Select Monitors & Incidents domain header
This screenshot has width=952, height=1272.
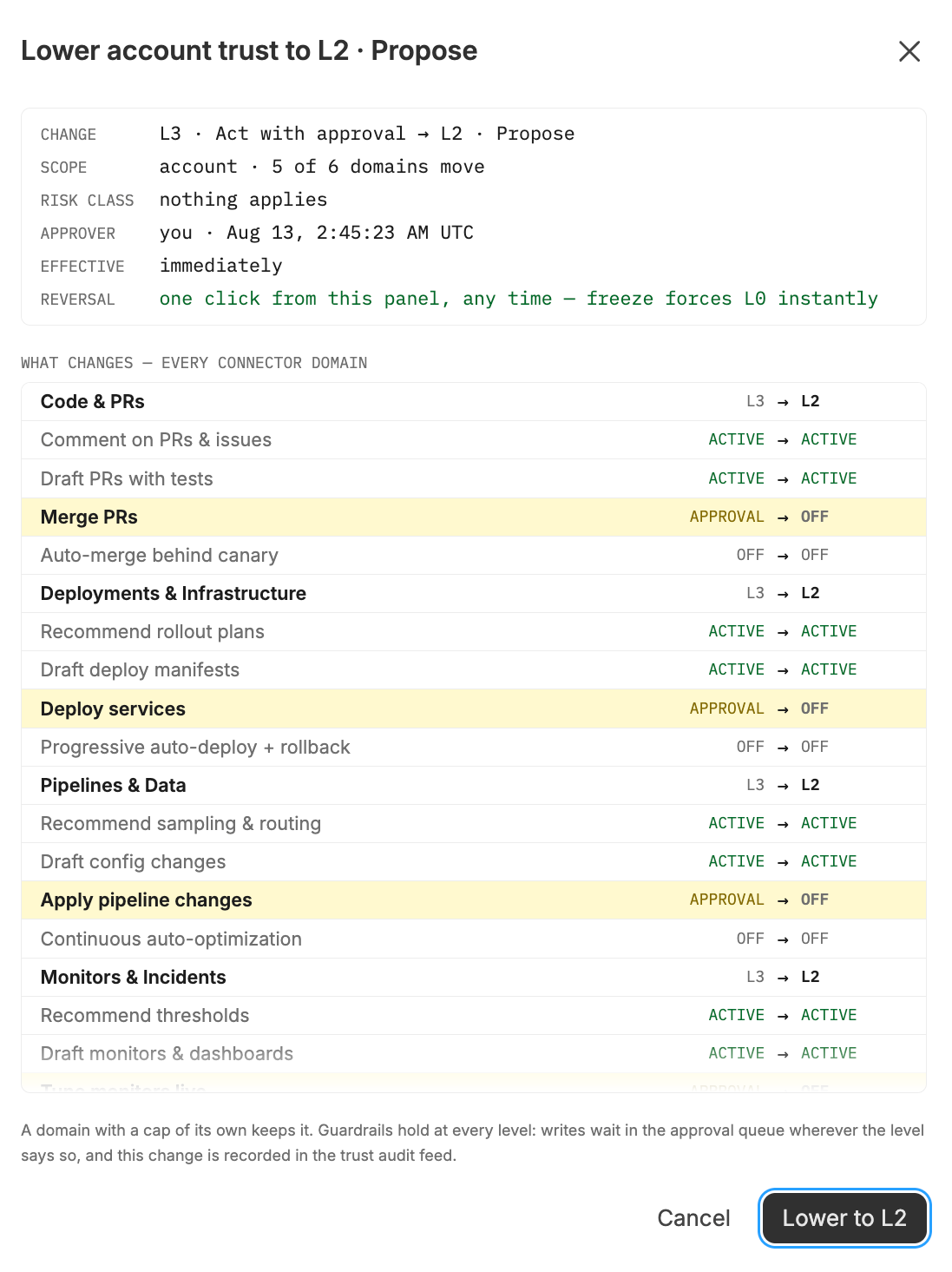point(474,977)
